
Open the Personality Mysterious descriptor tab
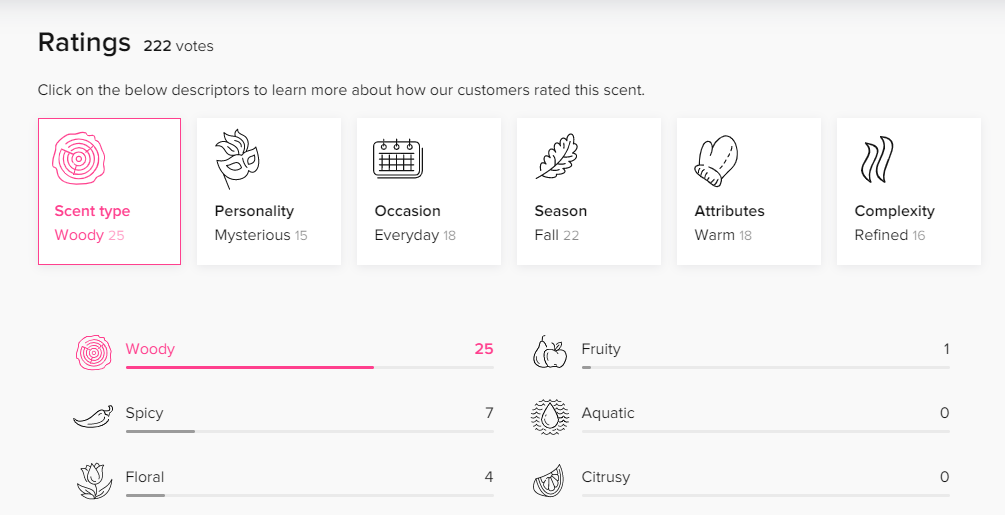[269, 191]
